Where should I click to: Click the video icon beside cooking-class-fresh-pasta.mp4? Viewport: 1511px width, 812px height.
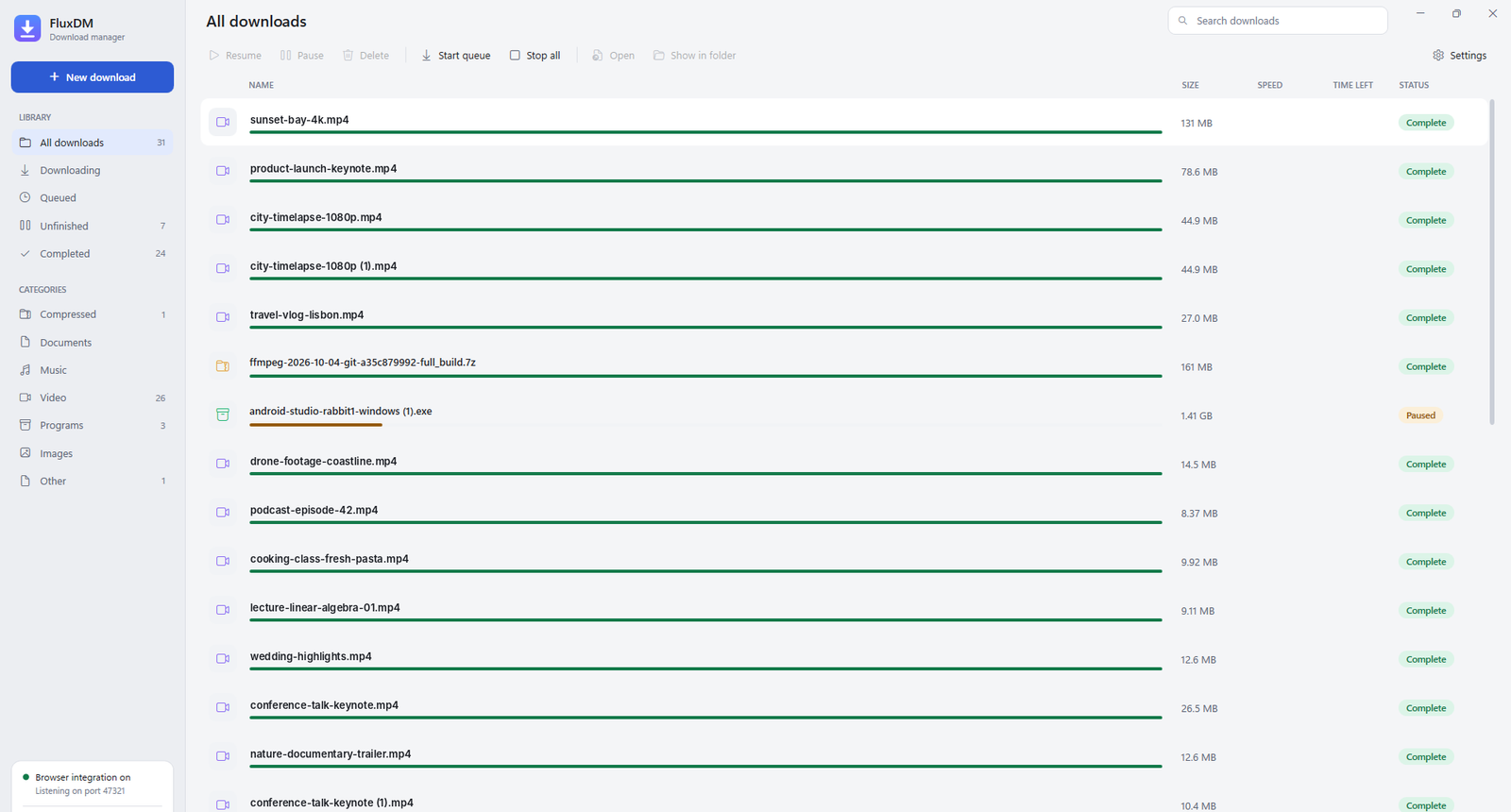223,561
